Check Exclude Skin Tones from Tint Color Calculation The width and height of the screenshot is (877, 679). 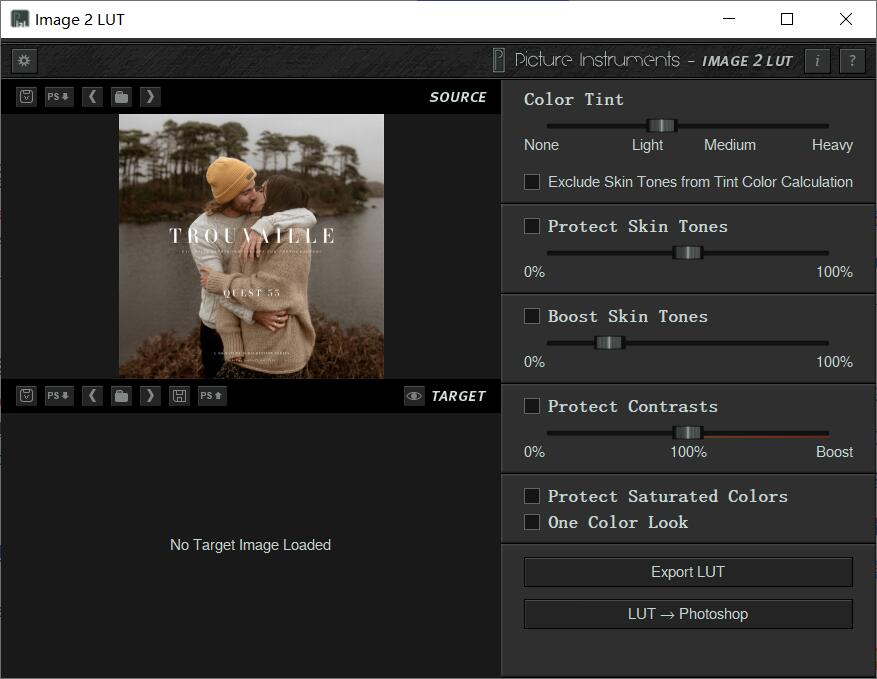pyautogui.click(x=531, y=182)
